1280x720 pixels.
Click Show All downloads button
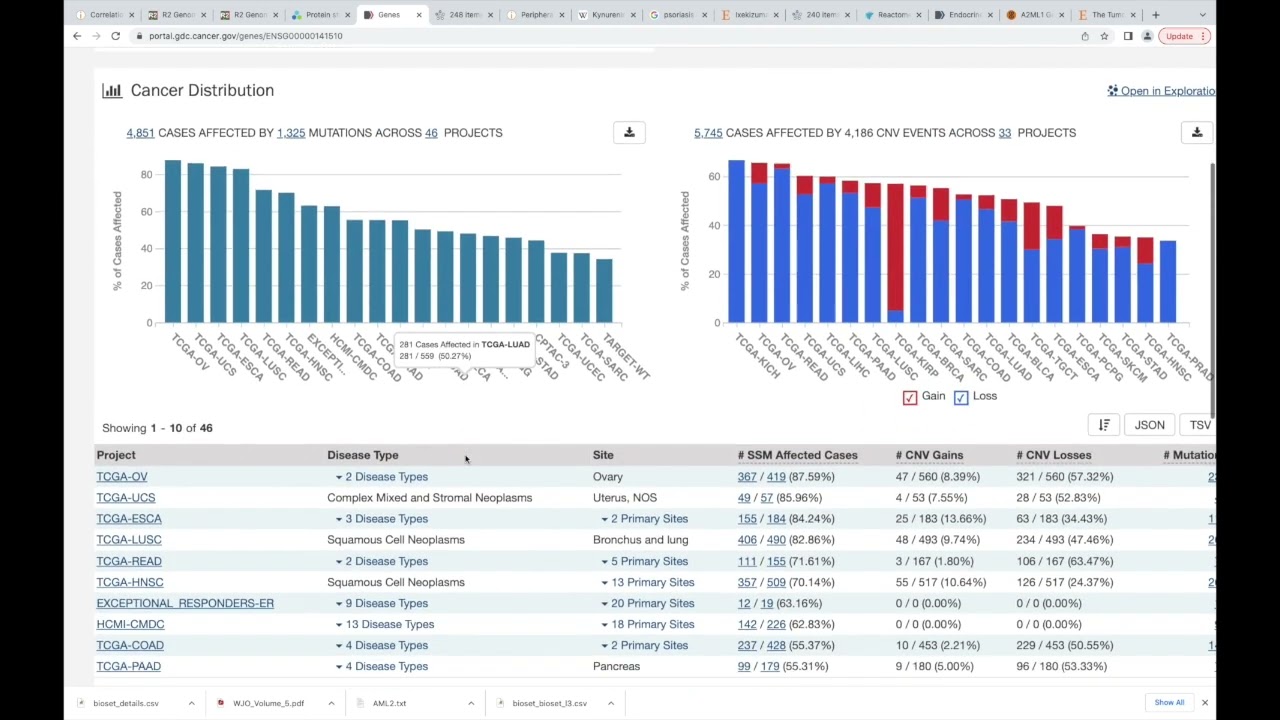pos(1169,703)
